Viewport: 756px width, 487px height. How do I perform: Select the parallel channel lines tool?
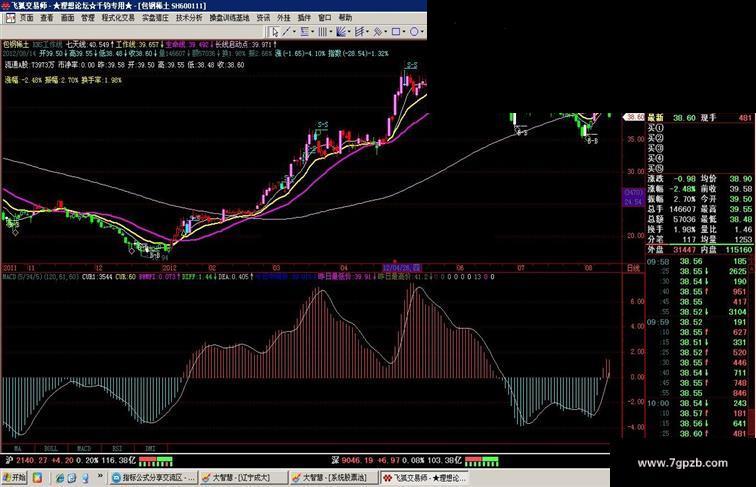tap(359, 32)
